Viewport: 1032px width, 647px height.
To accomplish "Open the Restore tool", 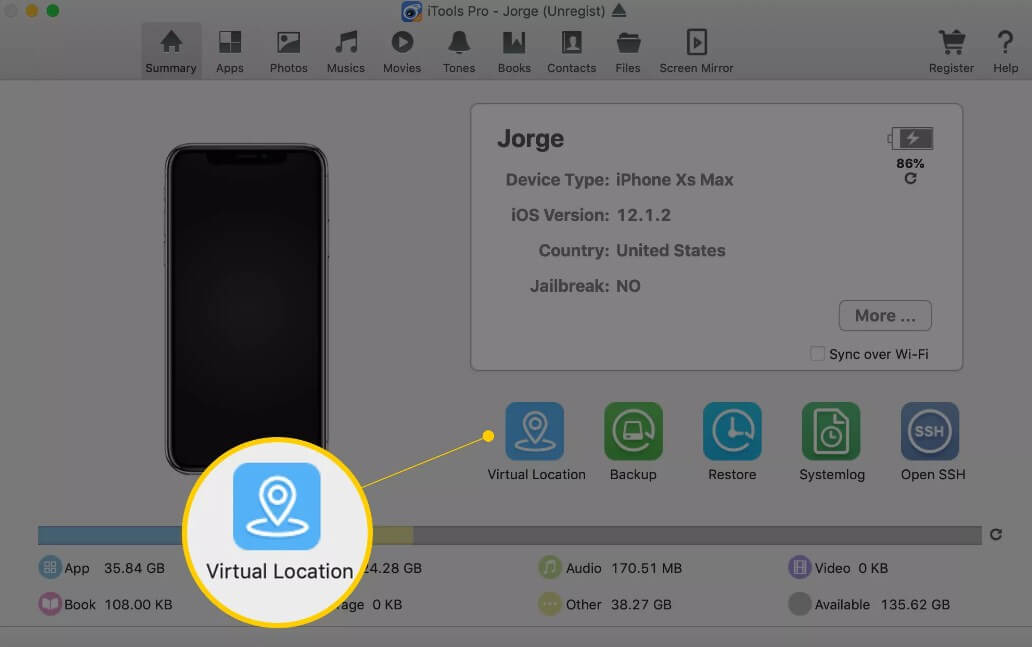I will [732, 431].
